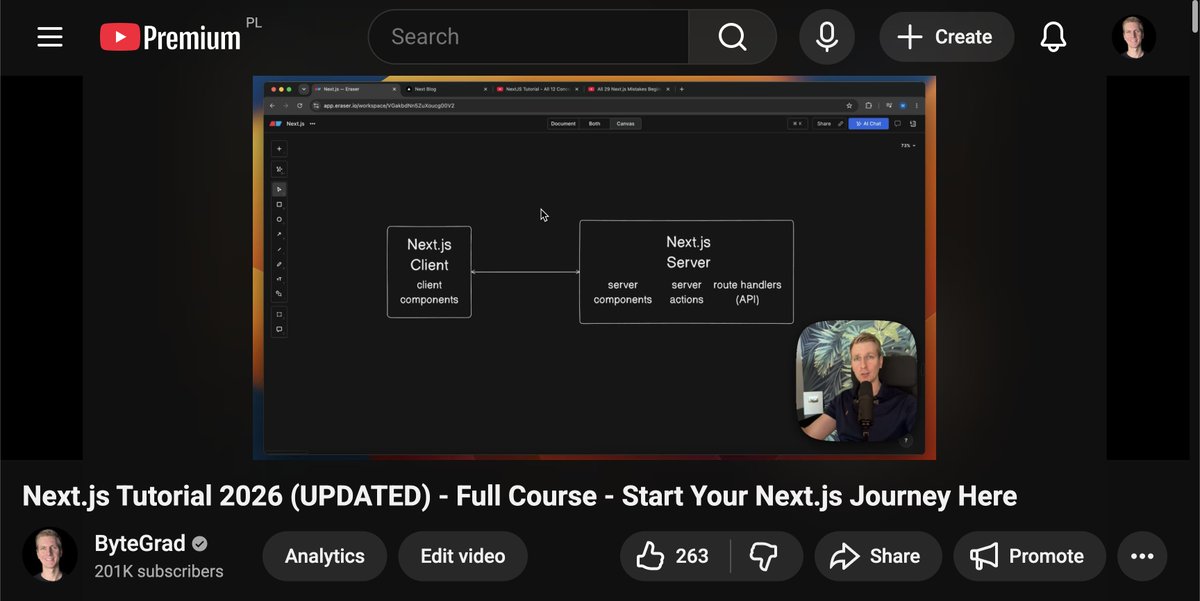Click the reload button in video's browser
Image resolution: width=1200 pixels, height=601 pixels.
point(300,106)
